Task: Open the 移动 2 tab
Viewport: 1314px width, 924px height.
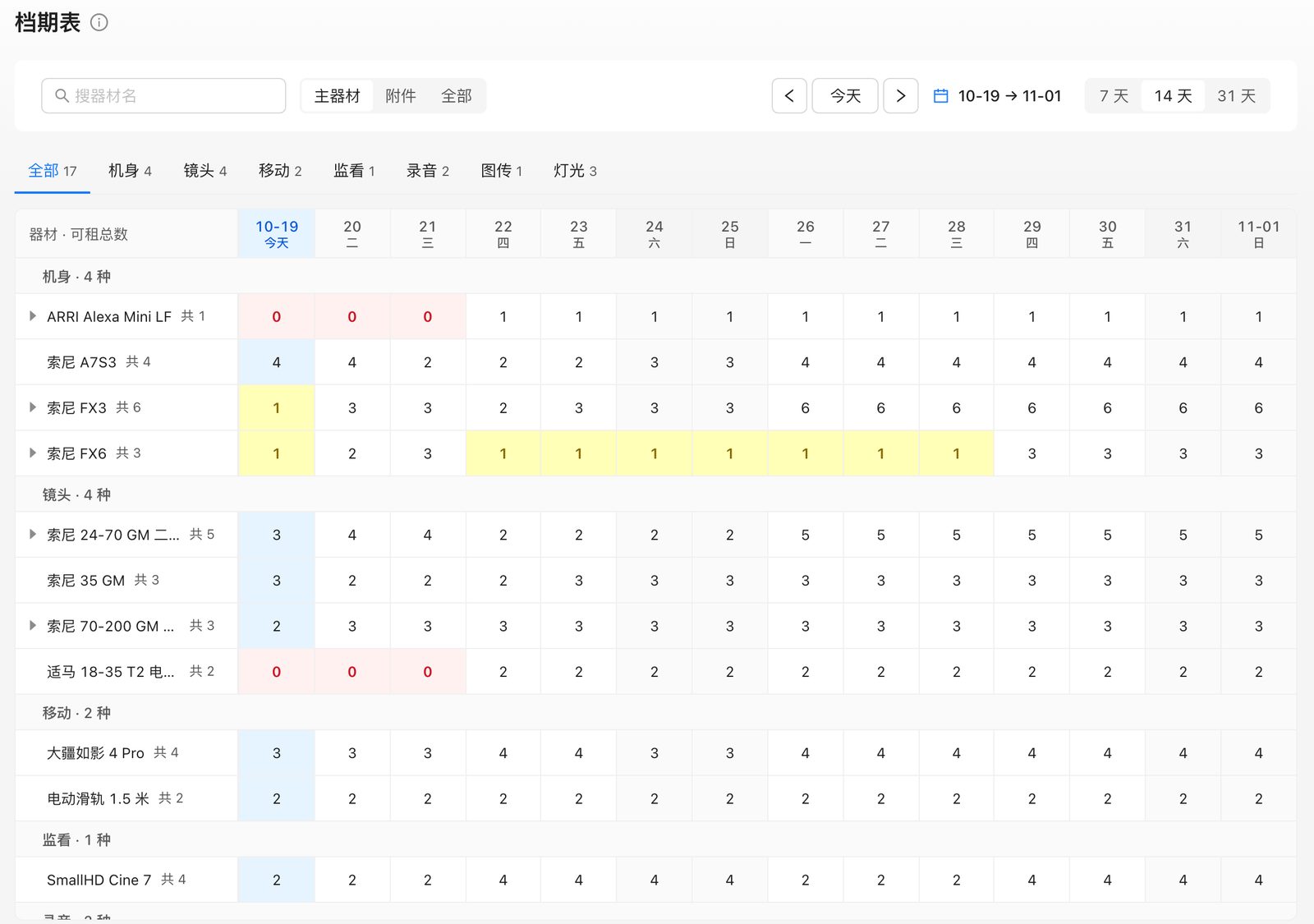Action: (x=280, y=171)
